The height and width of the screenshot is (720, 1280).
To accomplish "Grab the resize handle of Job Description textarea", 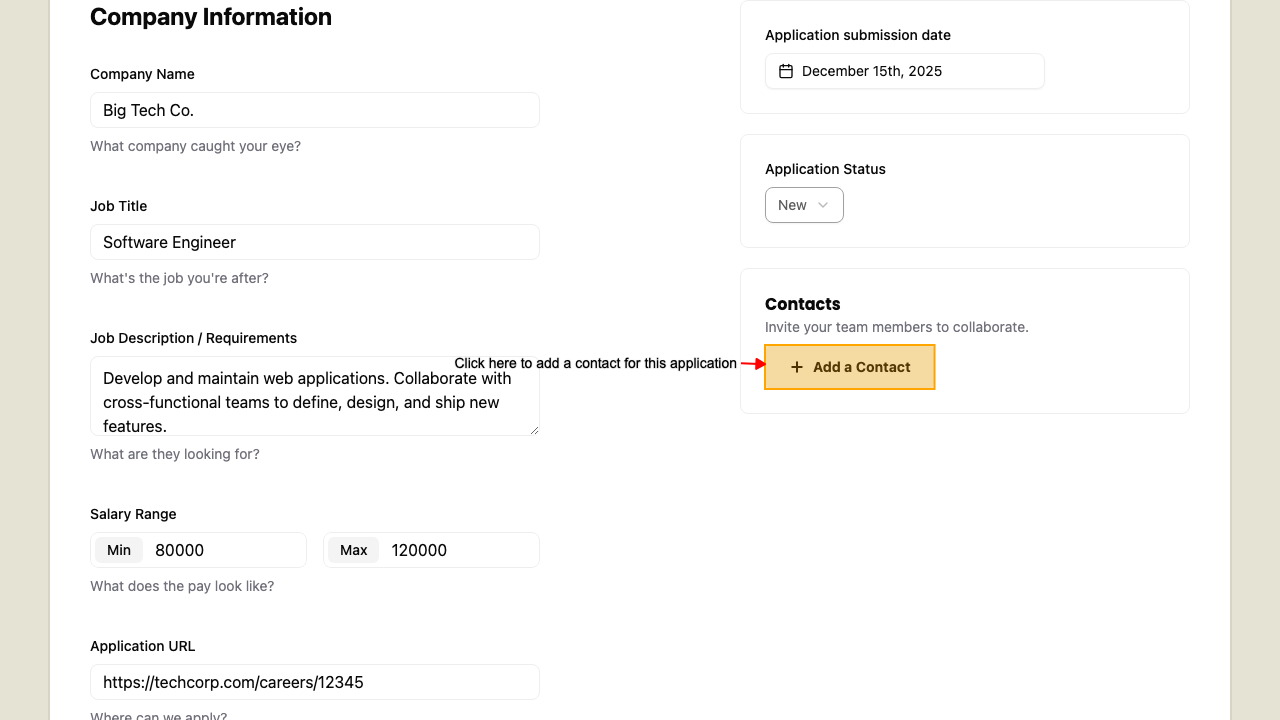I will [534, 430].
